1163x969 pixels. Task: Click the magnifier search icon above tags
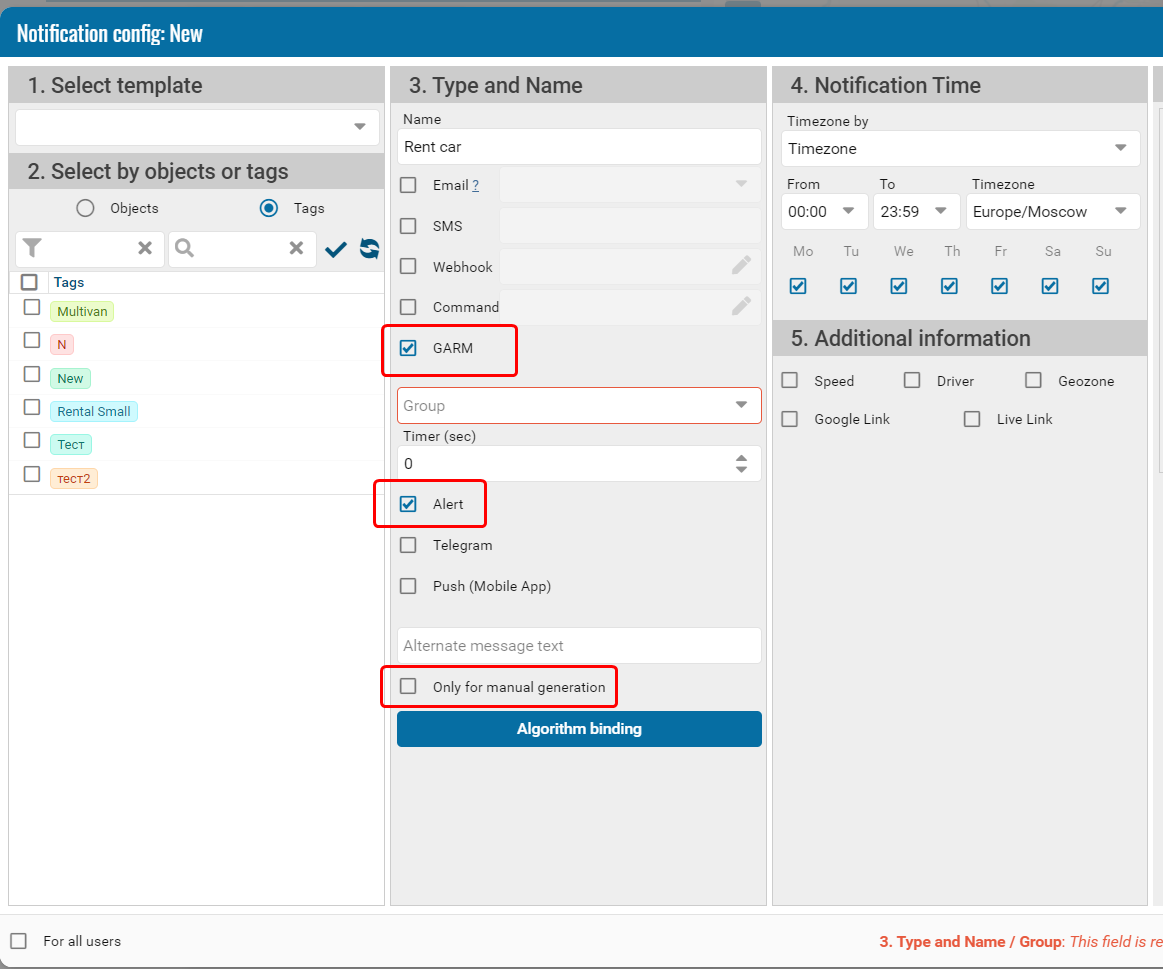[184, 248]
